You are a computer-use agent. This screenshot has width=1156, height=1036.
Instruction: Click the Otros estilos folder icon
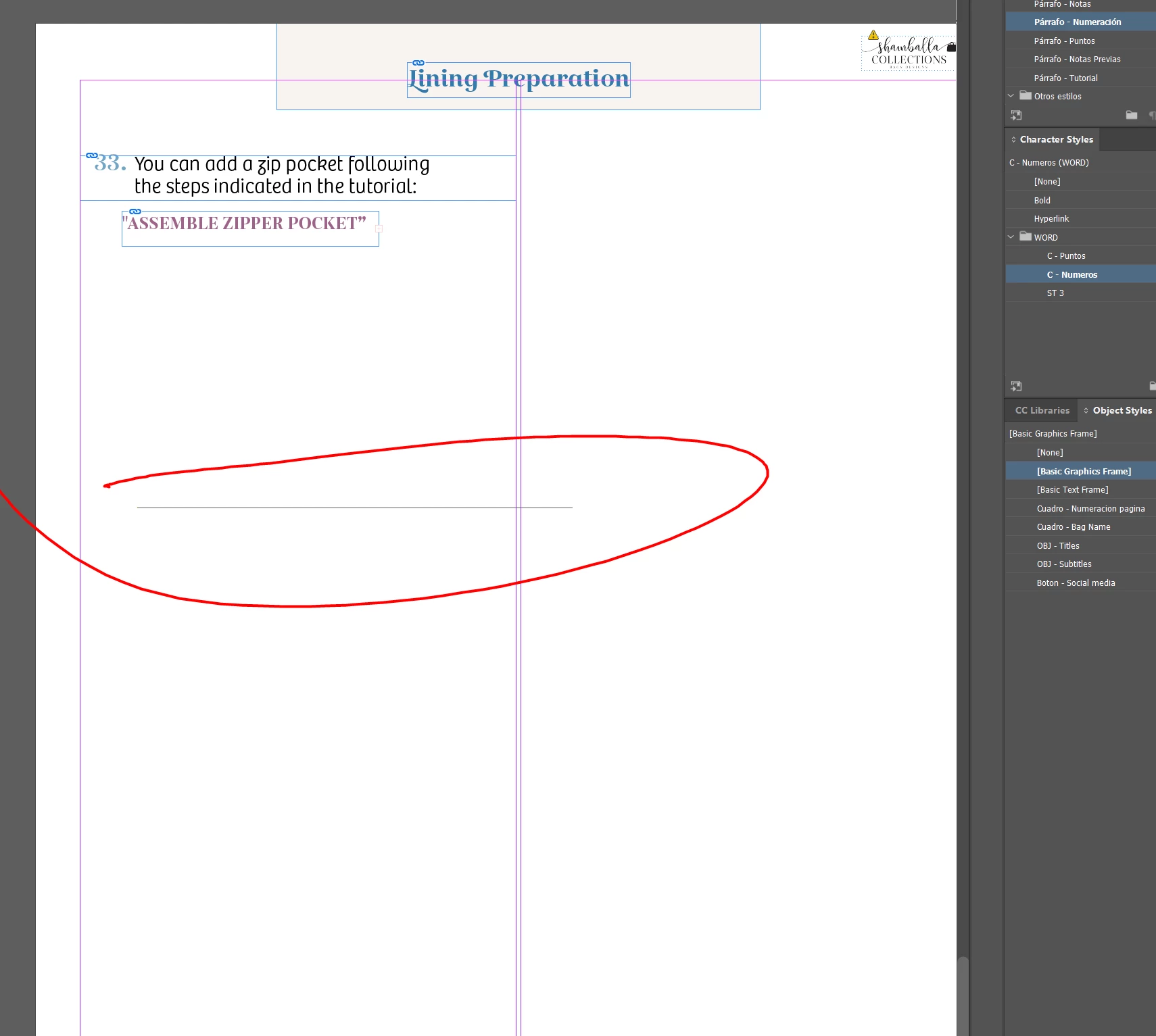point(1026,95)
